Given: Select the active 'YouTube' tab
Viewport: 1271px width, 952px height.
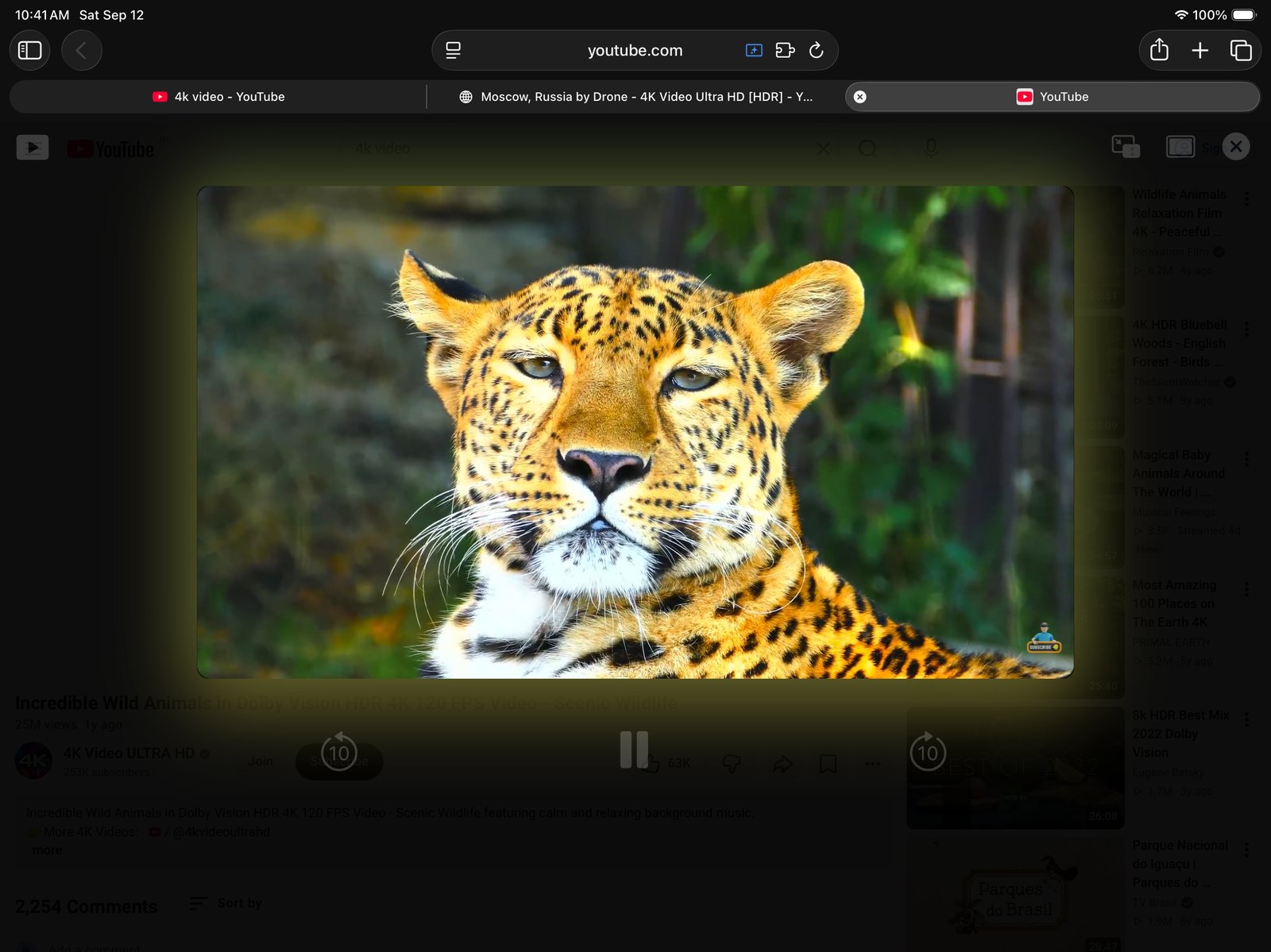Looking at the screenshot, I should coord(1053,97).
